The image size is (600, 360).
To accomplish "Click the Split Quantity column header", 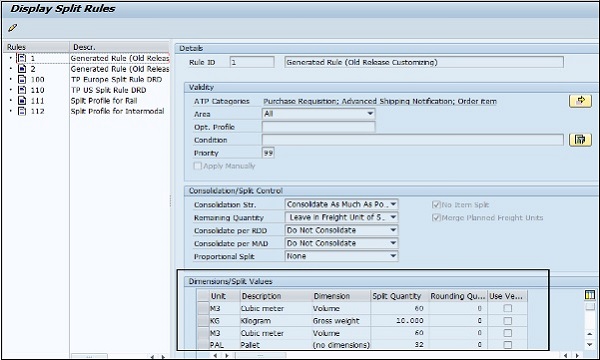I will [x=399, y=296].
